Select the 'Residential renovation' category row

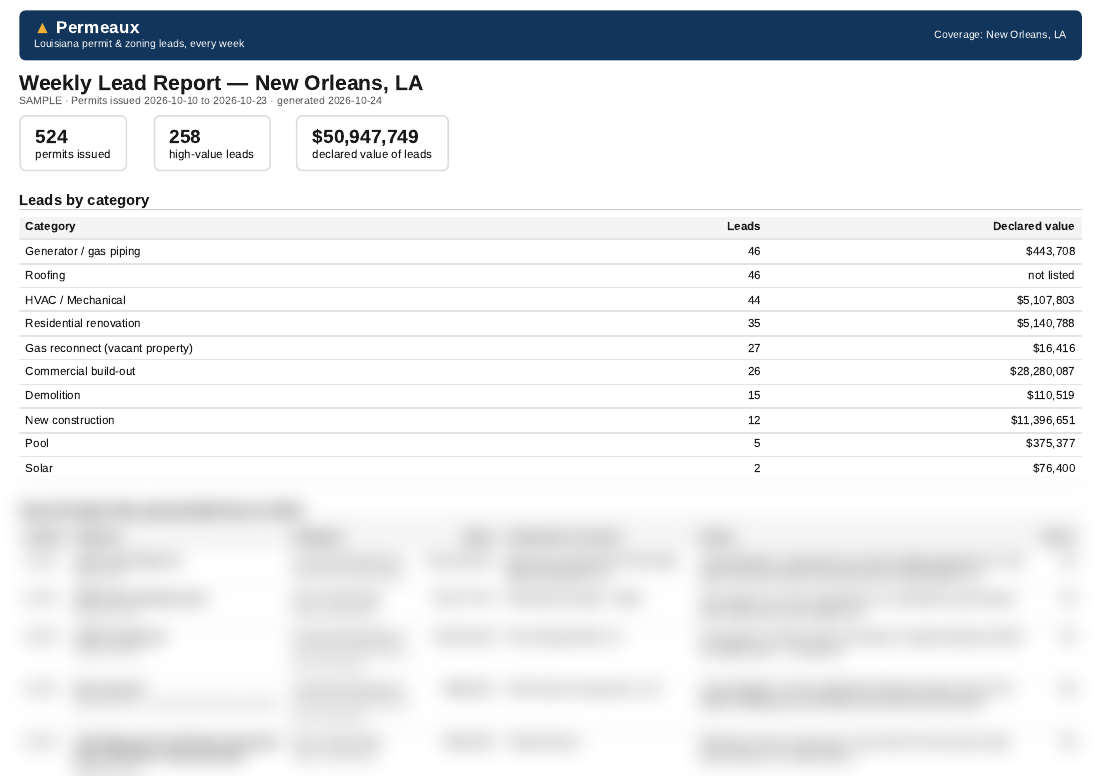coord(550,323)
